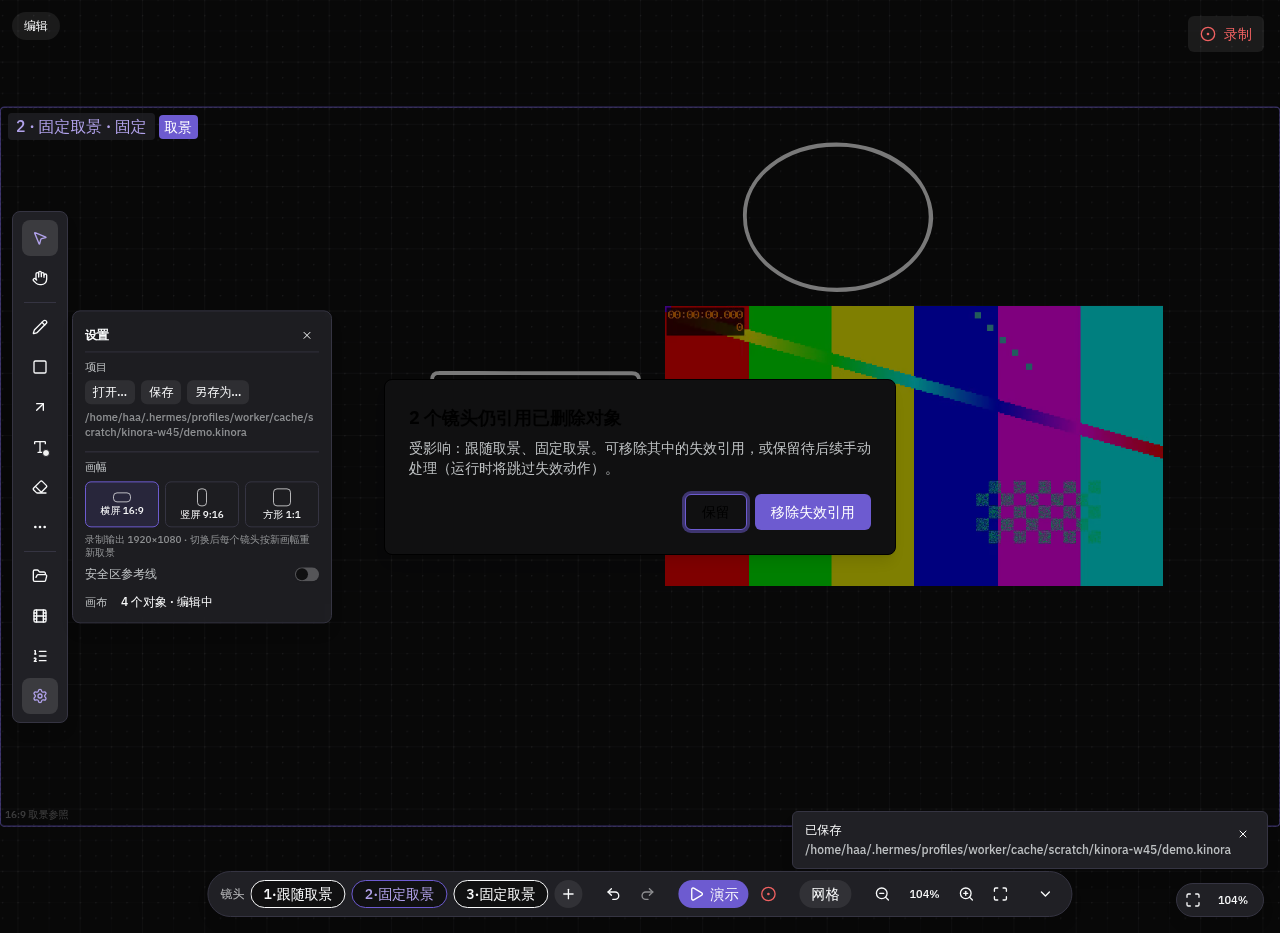Toggle the settings gear icon
This screenshot has width=1280, height=933.
40,696
